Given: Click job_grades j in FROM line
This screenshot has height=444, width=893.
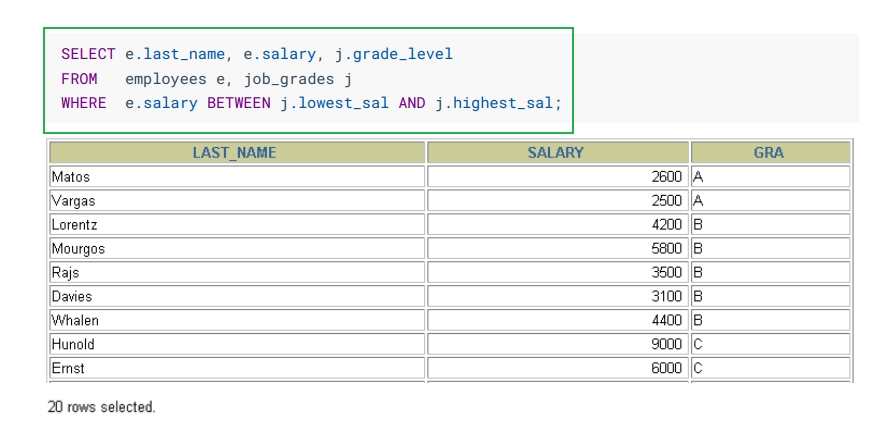Looking at the screenshot, I should click(298, 79).
